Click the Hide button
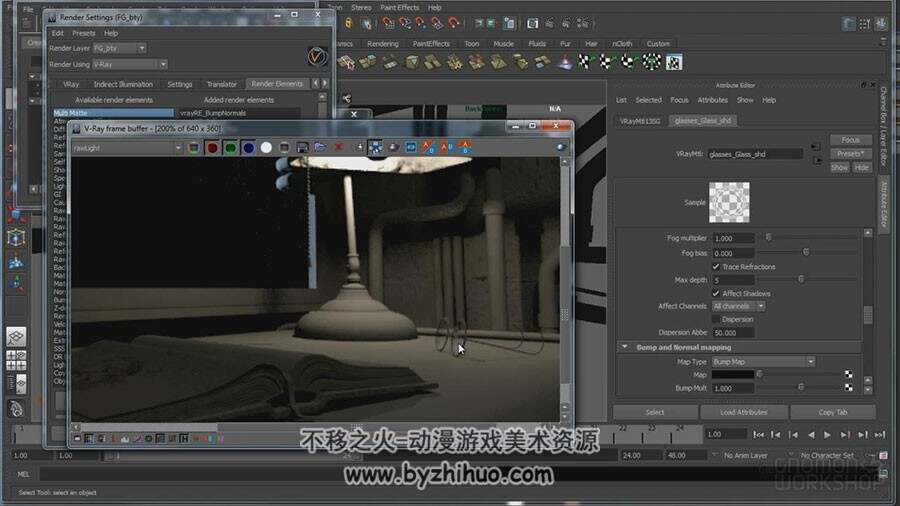 click(861, 168)
